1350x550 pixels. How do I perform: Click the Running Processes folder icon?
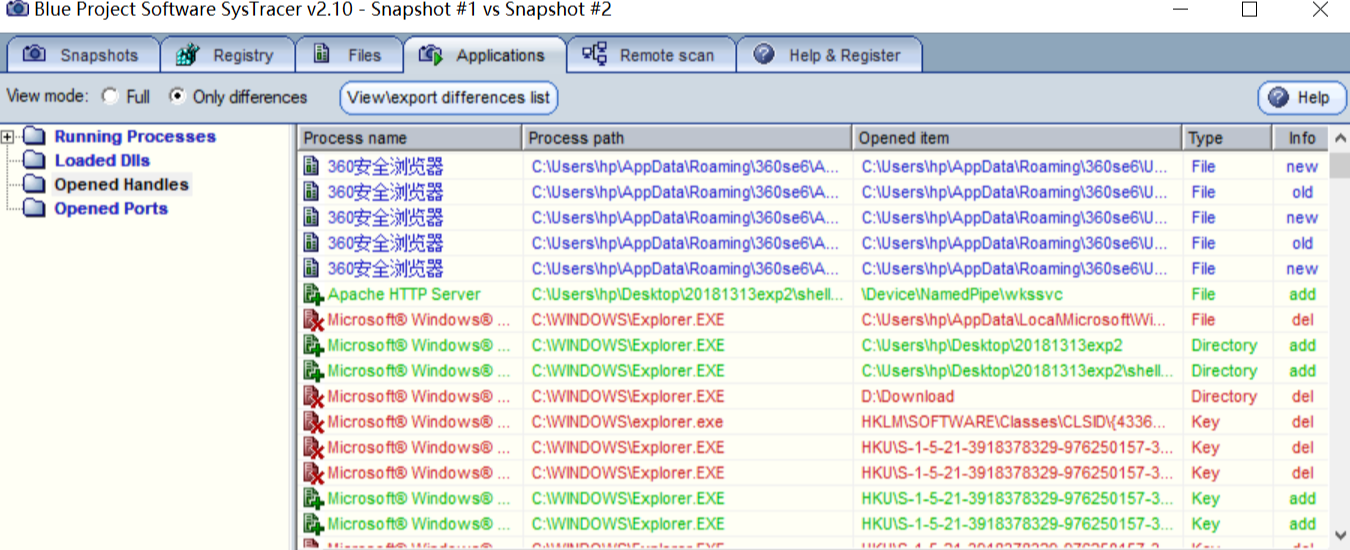click(35, 136)
